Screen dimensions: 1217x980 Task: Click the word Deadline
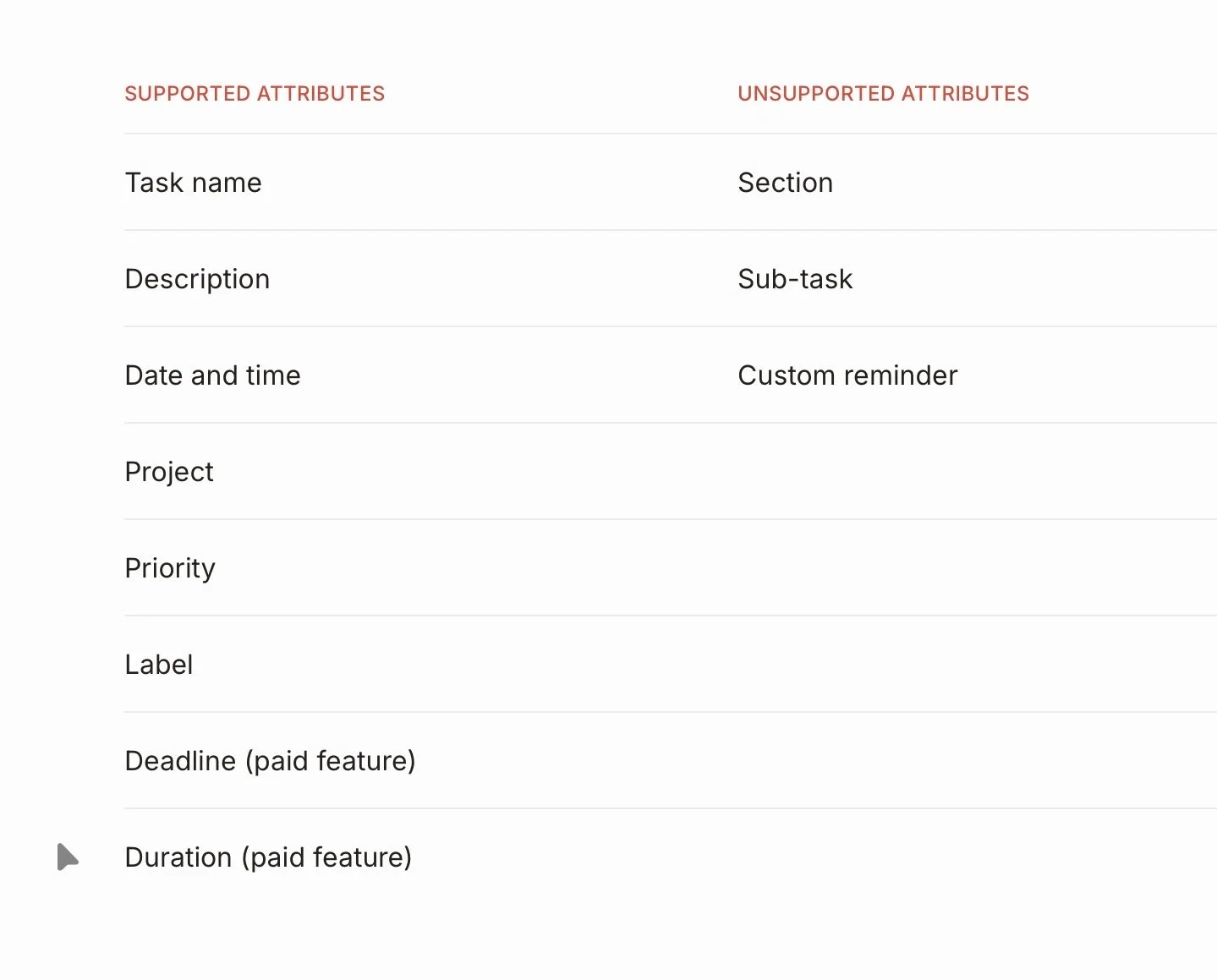coord(180,761)
